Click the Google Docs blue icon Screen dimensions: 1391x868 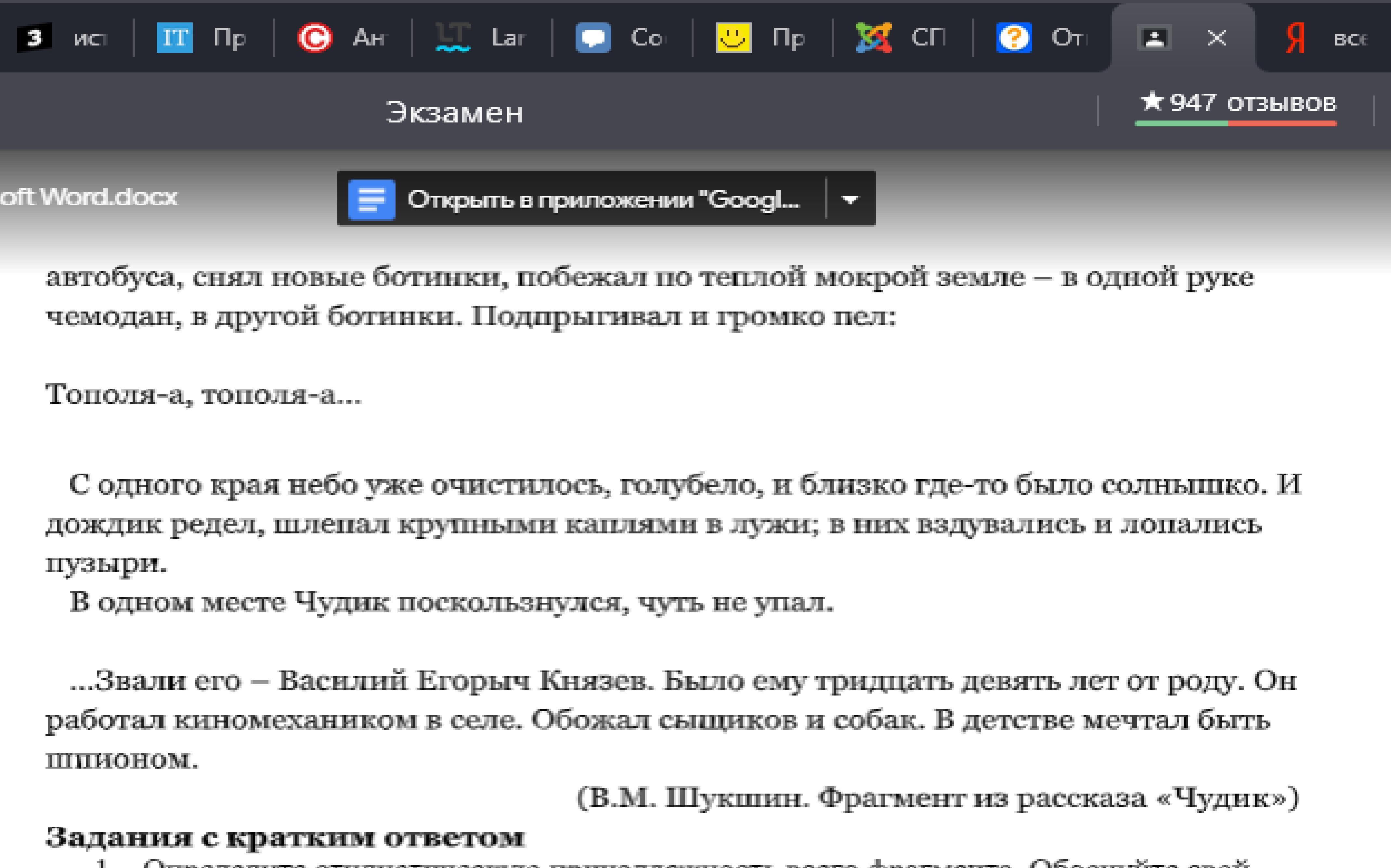pos(371,199)
